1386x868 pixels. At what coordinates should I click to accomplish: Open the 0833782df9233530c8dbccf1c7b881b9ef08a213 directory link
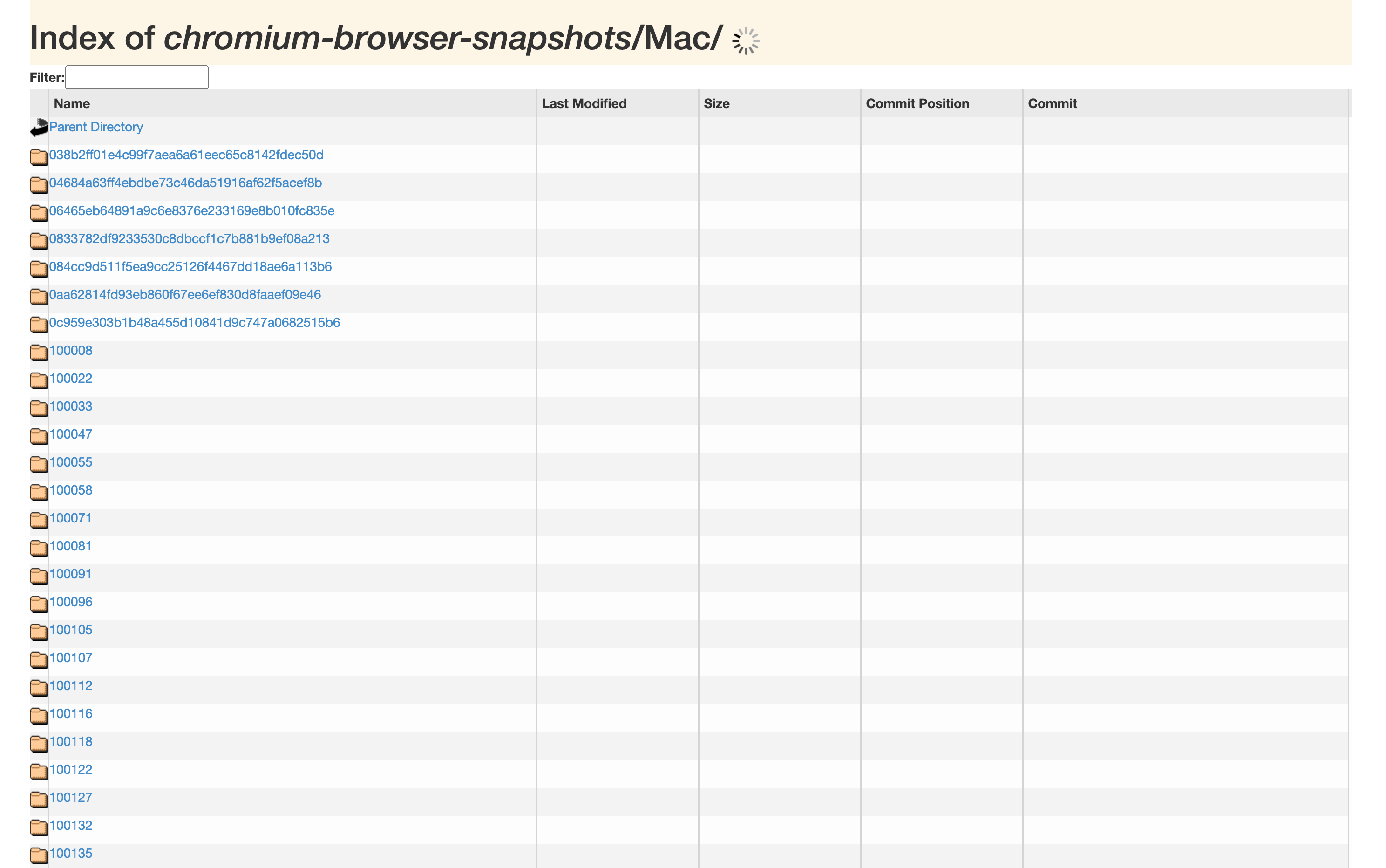click(190, 239)
